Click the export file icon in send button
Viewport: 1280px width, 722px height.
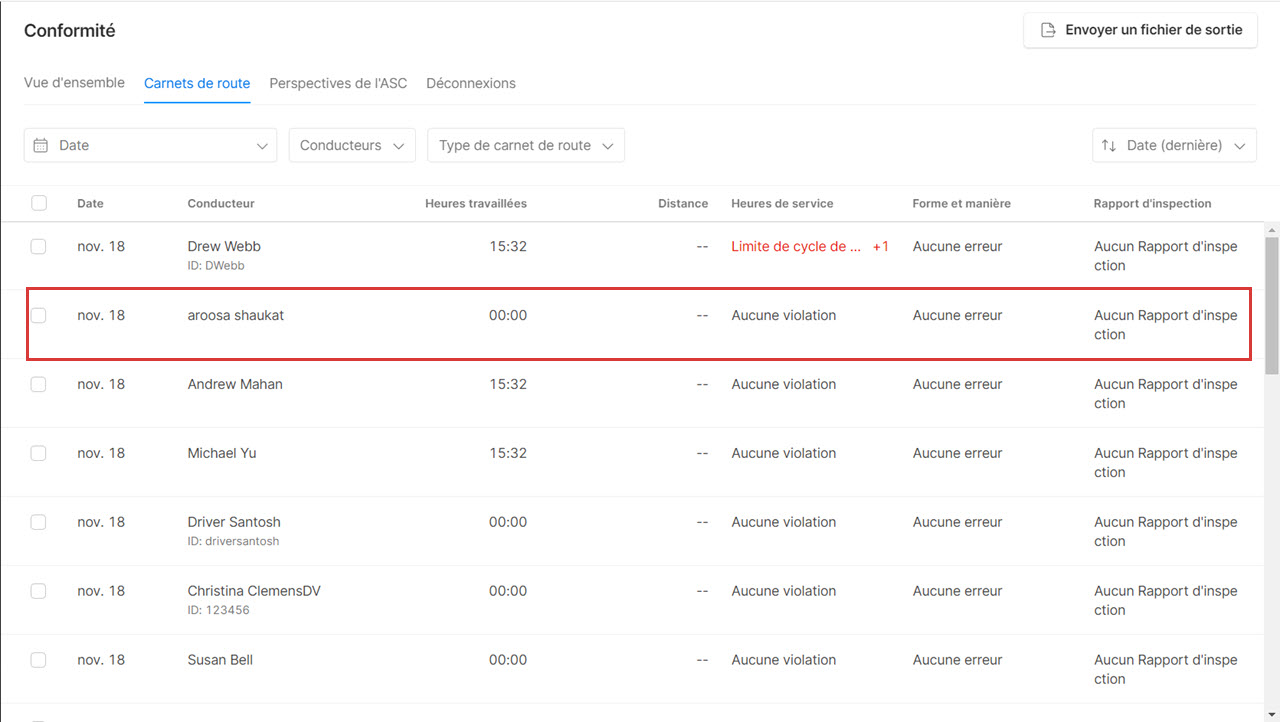click(1049, 30)
